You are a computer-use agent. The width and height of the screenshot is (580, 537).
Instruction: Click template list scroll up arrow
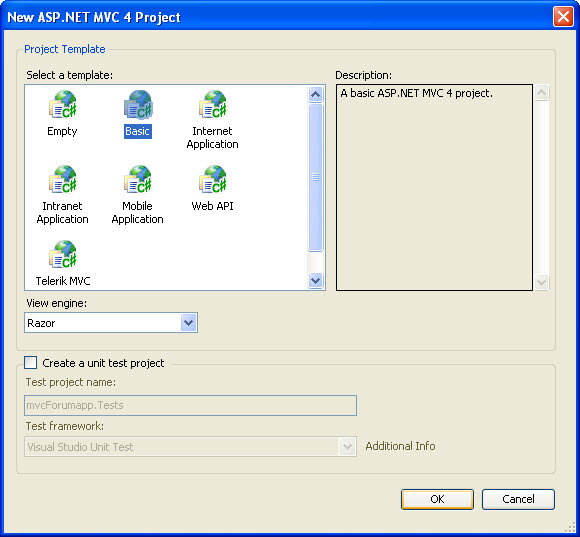tap(316, 94)
